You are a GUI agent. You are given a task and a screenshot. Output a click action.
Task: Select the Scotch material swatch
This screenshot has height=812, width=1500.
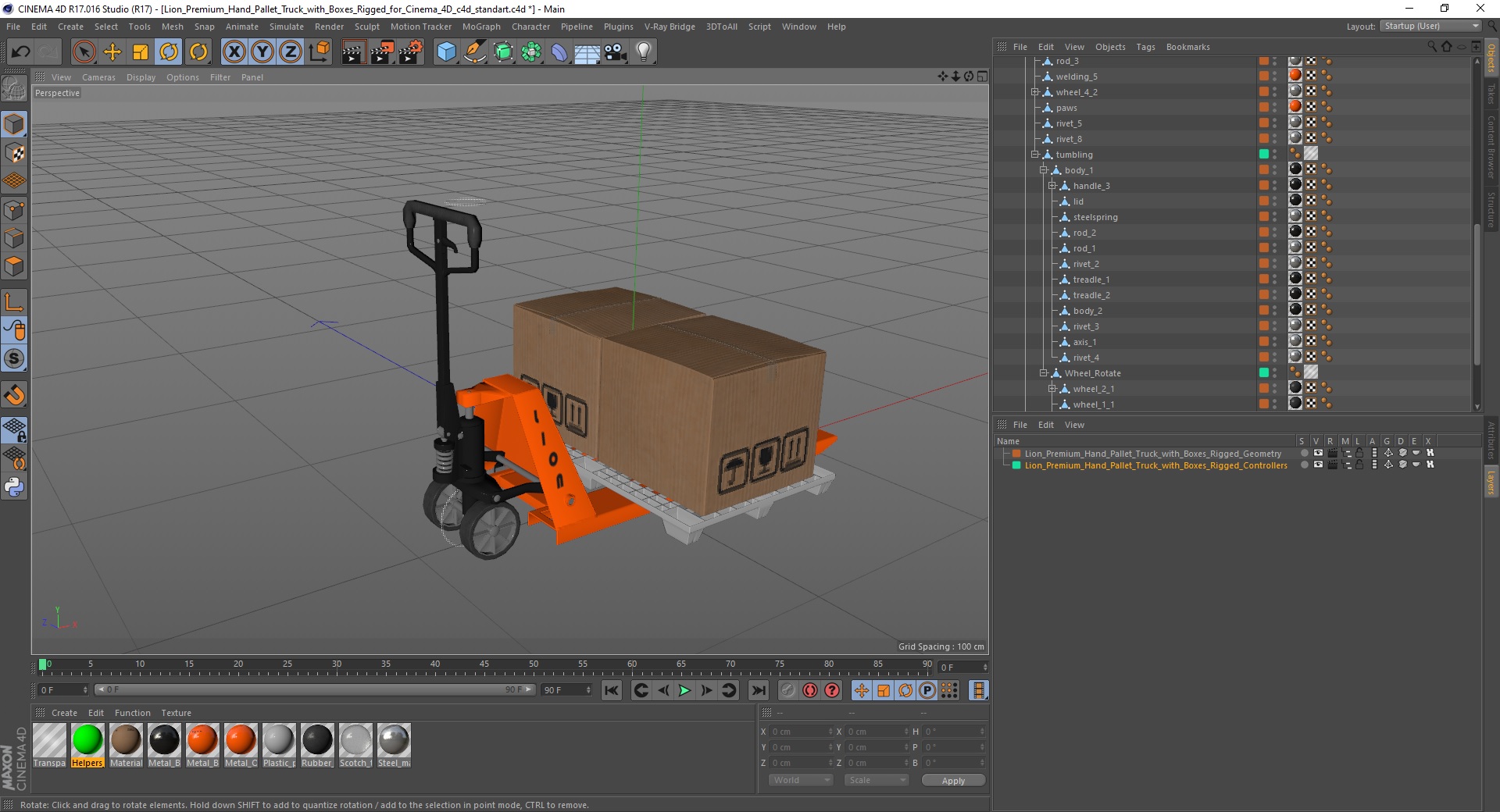pyautogui.click(x=355, y=746)
